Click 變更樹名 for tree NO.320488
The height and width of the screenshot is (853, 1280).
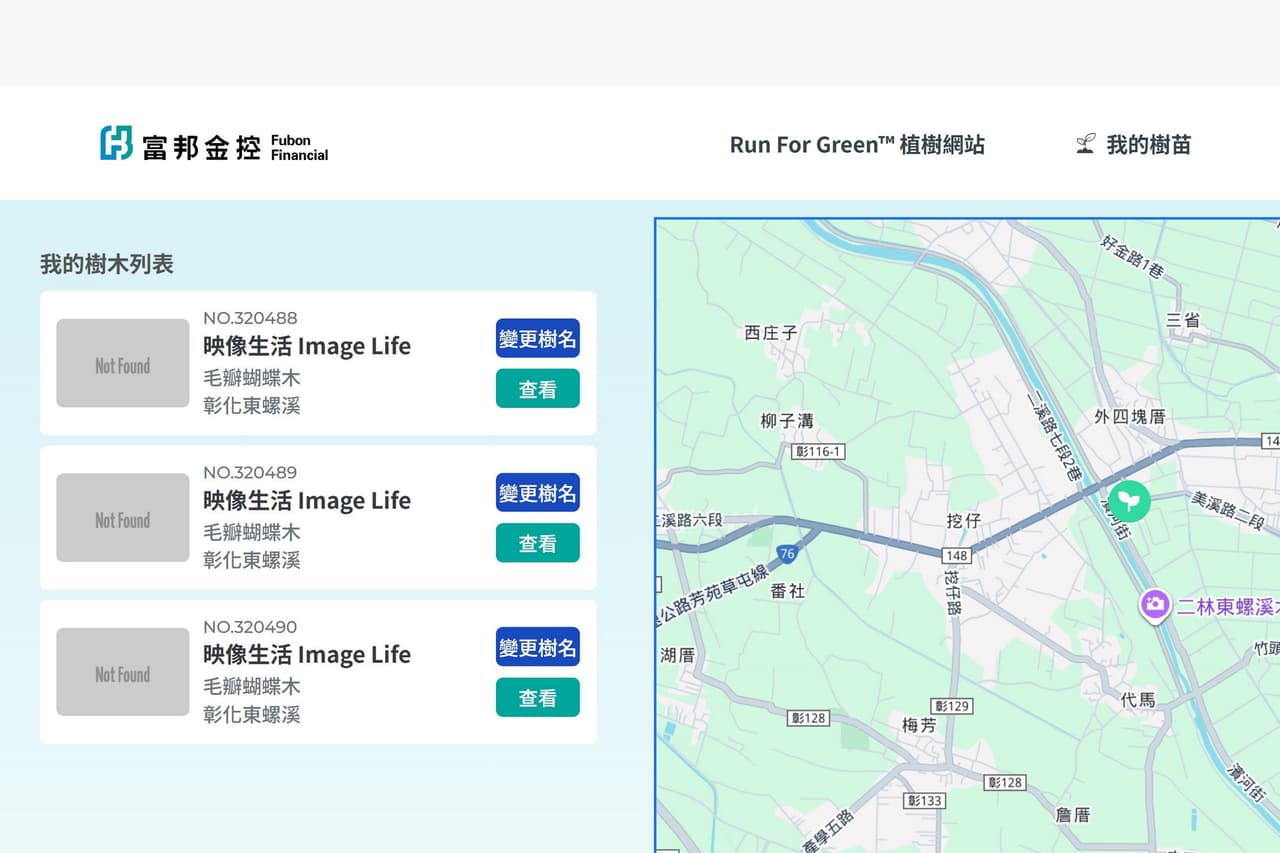[x=538, y=338]
